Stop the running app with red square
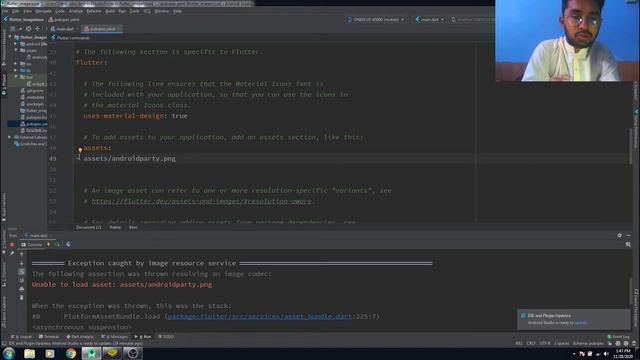This screenshot has height=360, width=640. (12, 244)
